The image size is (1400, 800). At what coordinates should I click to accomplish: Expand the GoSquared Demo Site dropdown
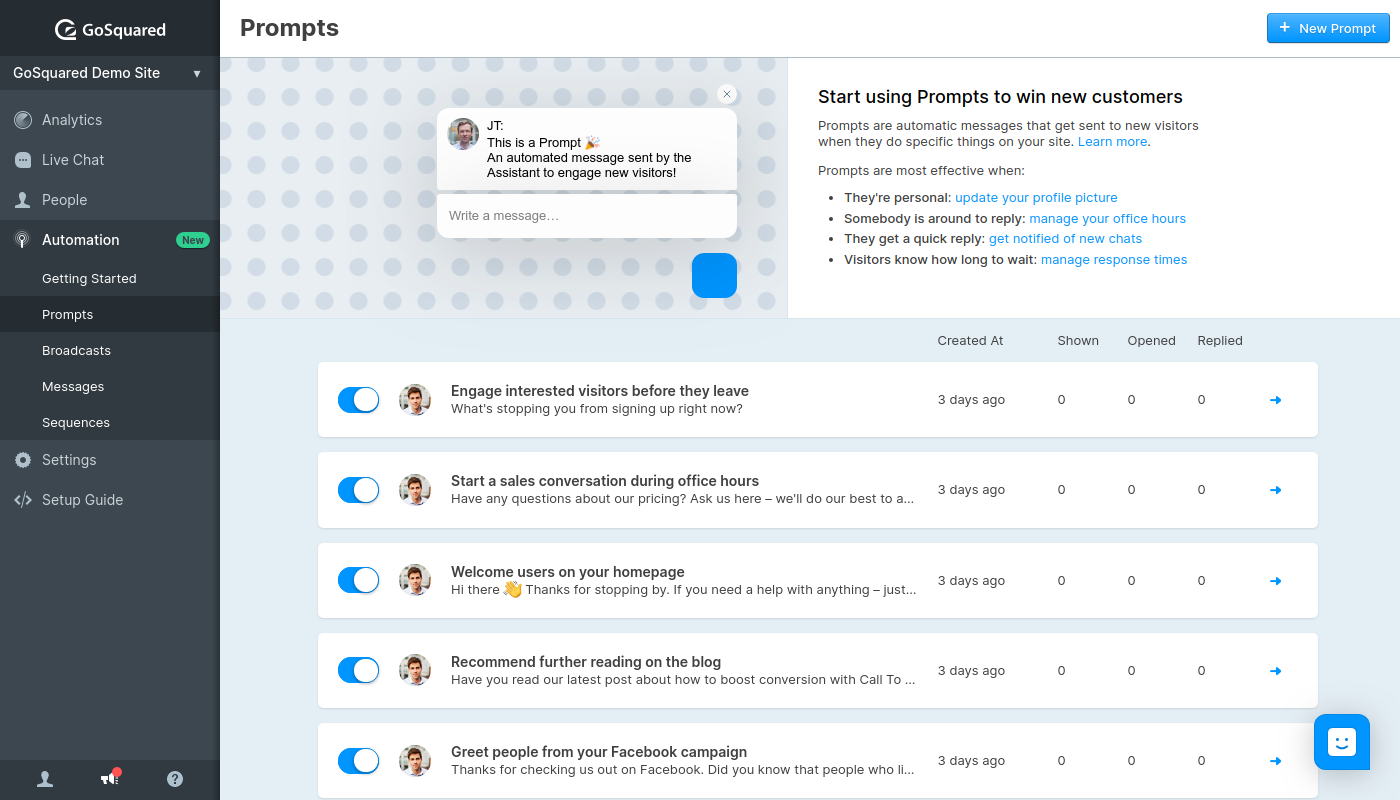tap(197, 73)
